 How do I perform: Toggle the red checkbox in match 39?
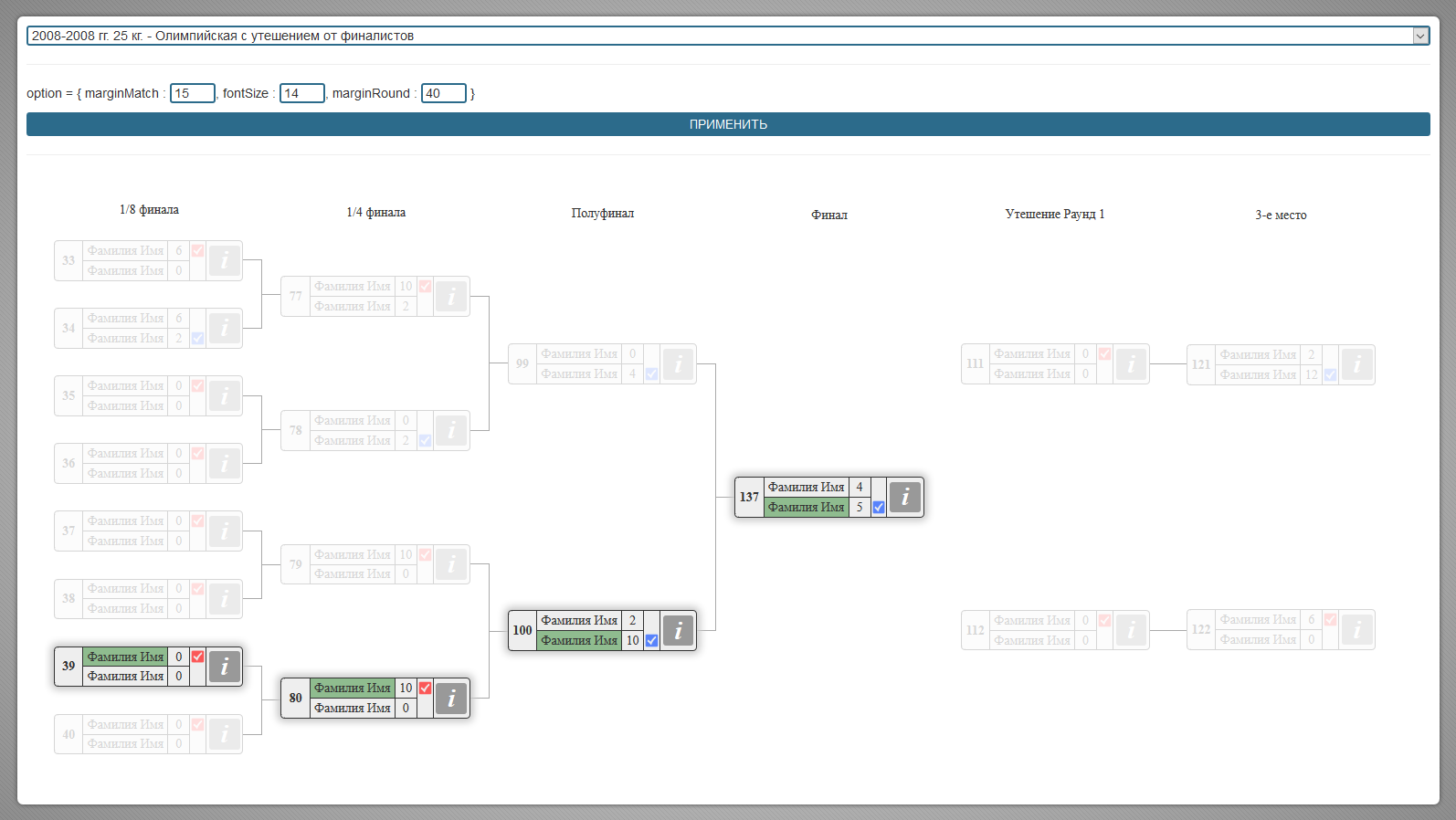coord(198,657)
